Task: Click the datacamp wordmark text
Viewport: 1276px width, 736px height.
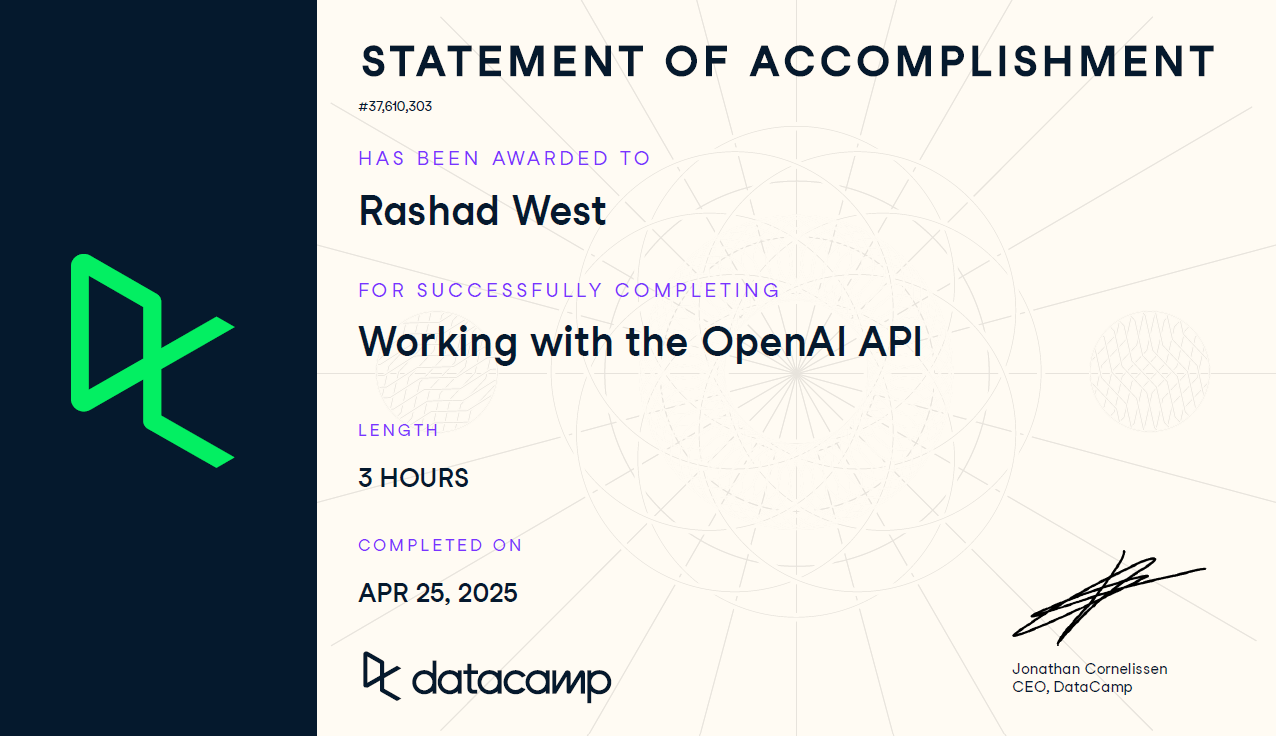Action: tap(511, 681)
